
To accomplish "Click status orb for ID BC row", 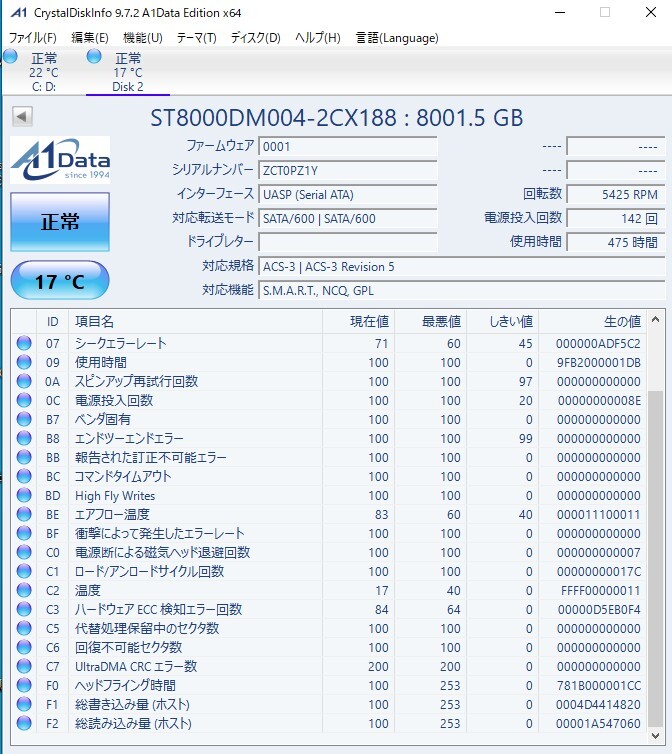I will 24,476.
